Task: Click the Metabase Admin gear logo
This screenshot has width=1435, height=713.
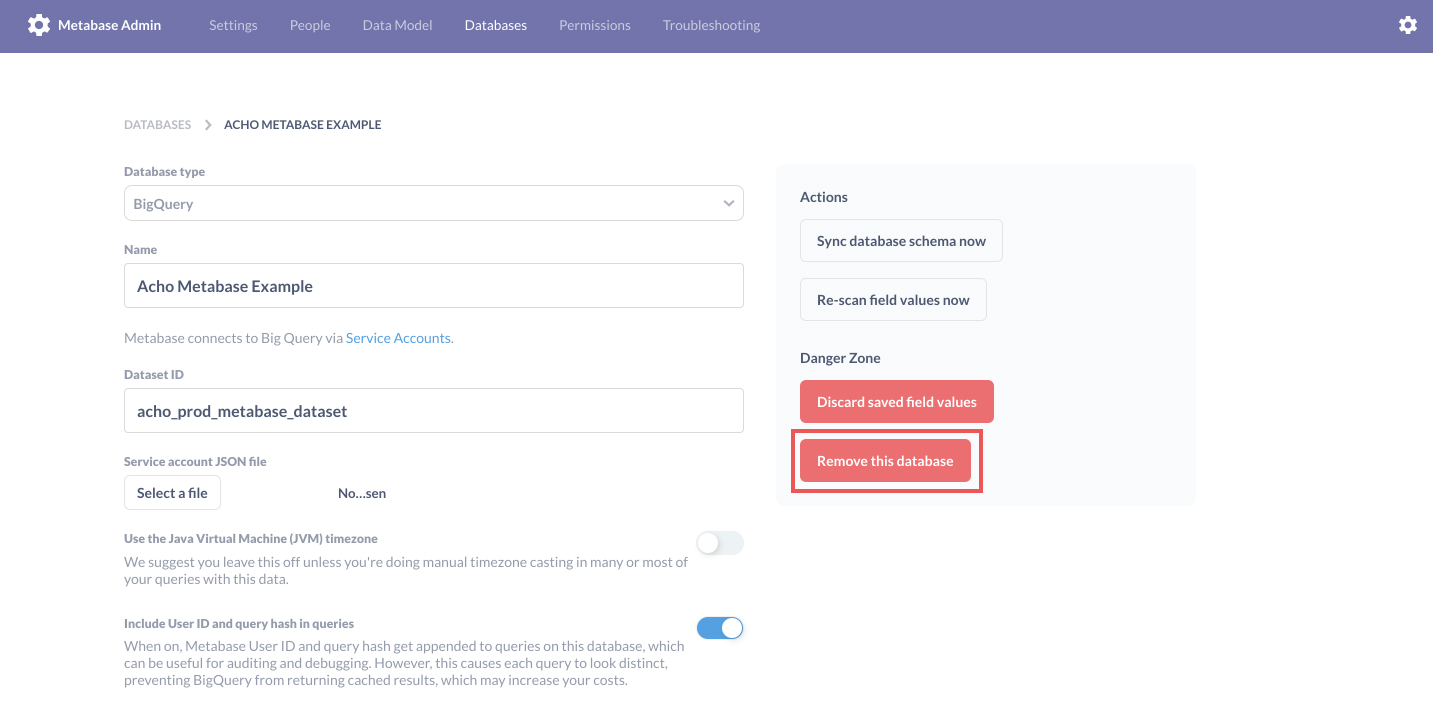Action: (39, 25)
